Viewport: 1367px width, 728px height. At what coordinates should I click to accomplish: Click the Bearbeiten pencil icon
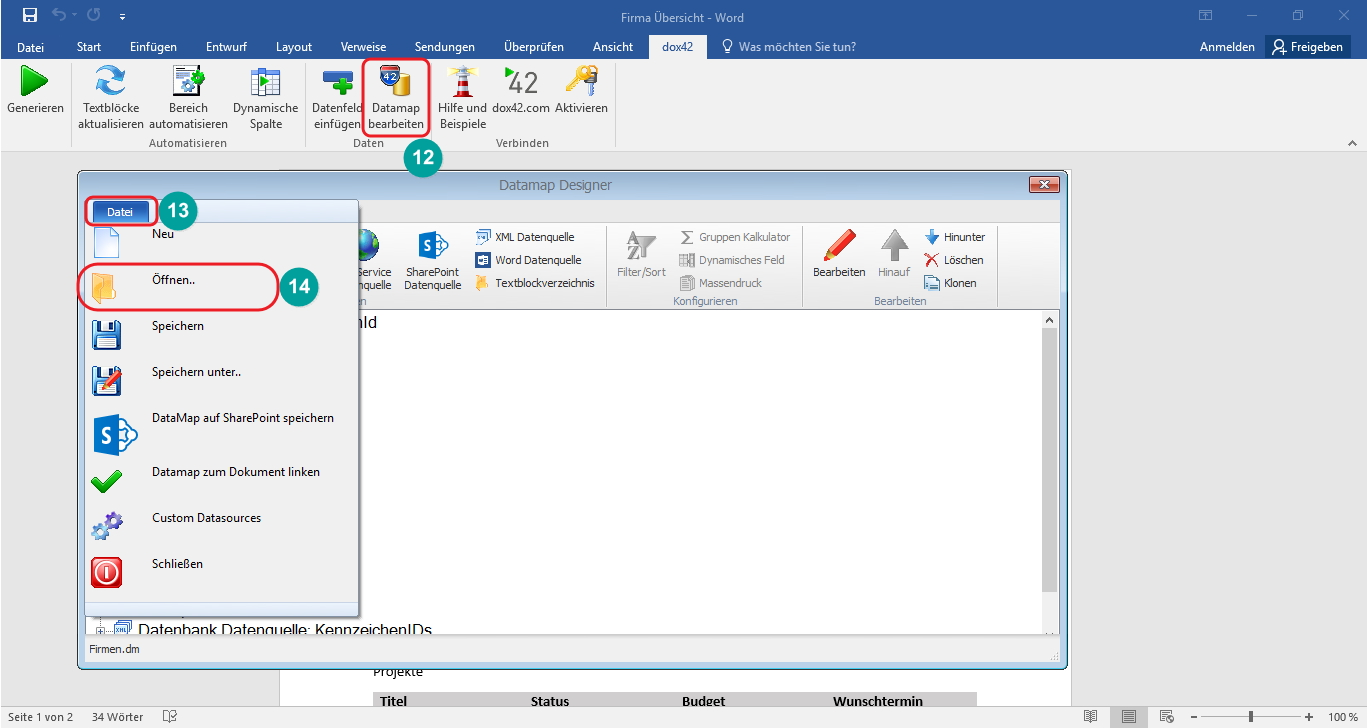click(840, 246)
